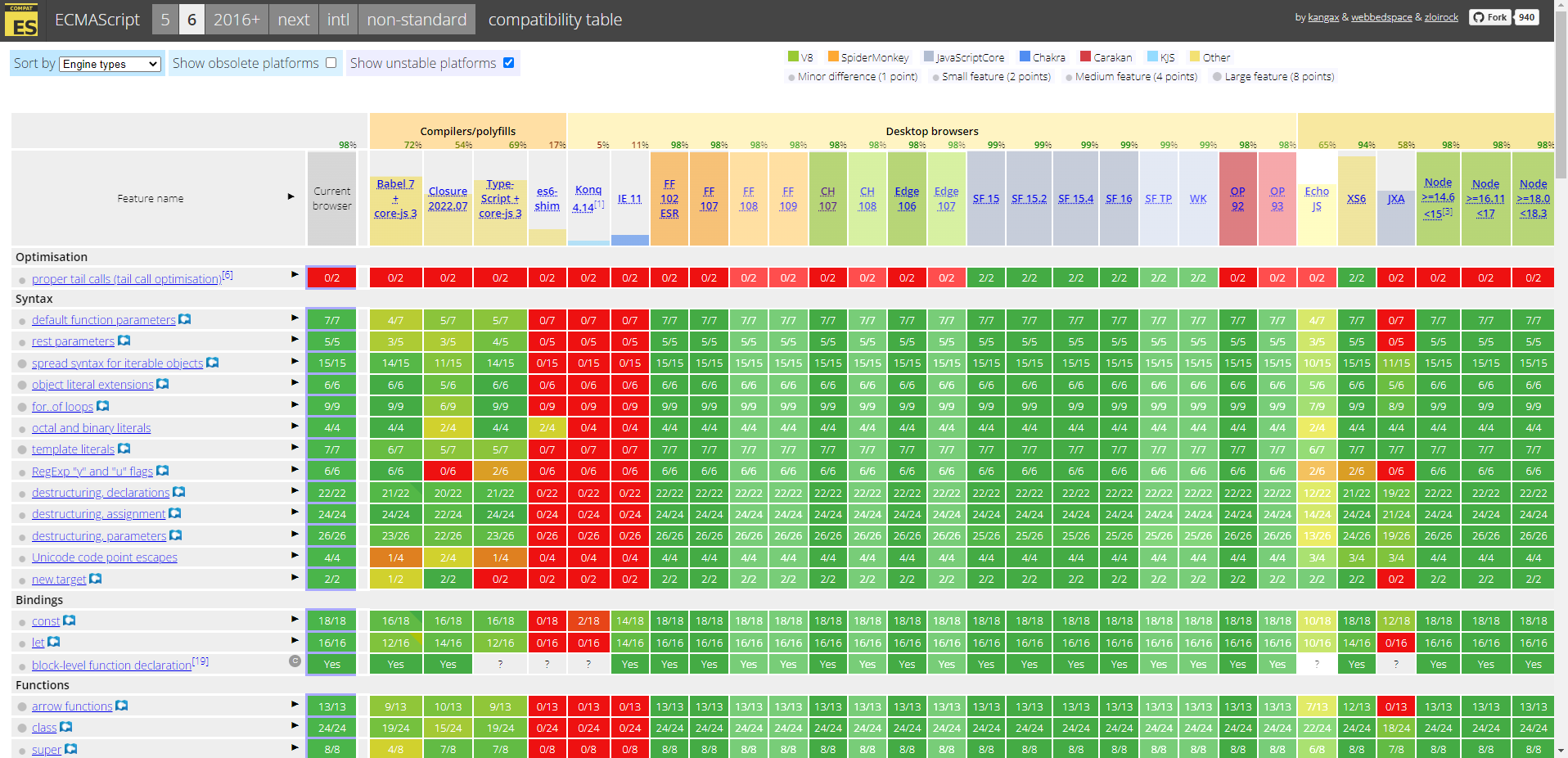Click the V8 green legend swatch
Viewport: 1568px width, 758px height.
click(x=793, y=56)
